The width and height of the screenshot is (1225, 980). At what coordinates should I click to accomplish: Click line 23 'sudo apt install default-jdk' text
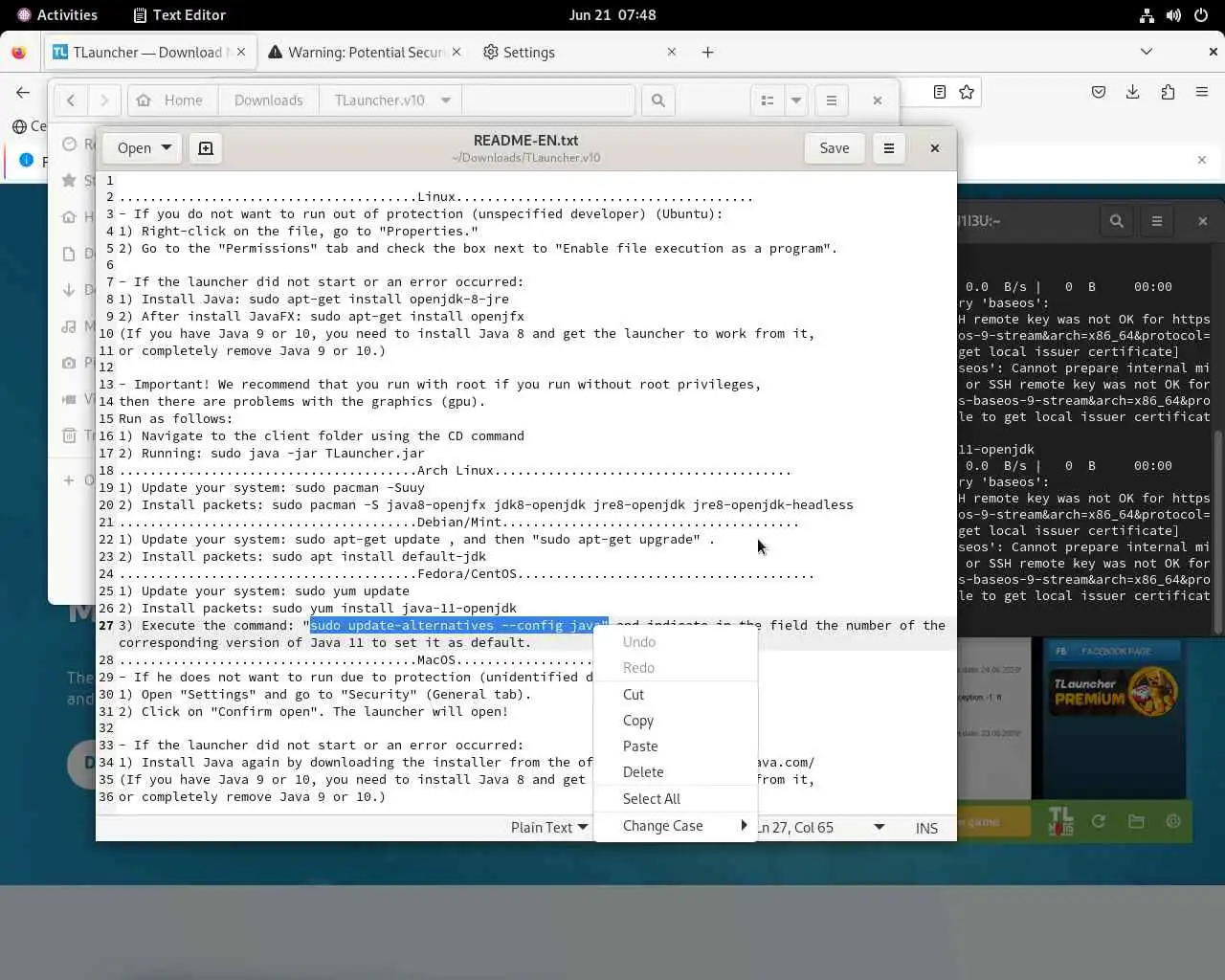pyautogui.click(x=379, y=557)
